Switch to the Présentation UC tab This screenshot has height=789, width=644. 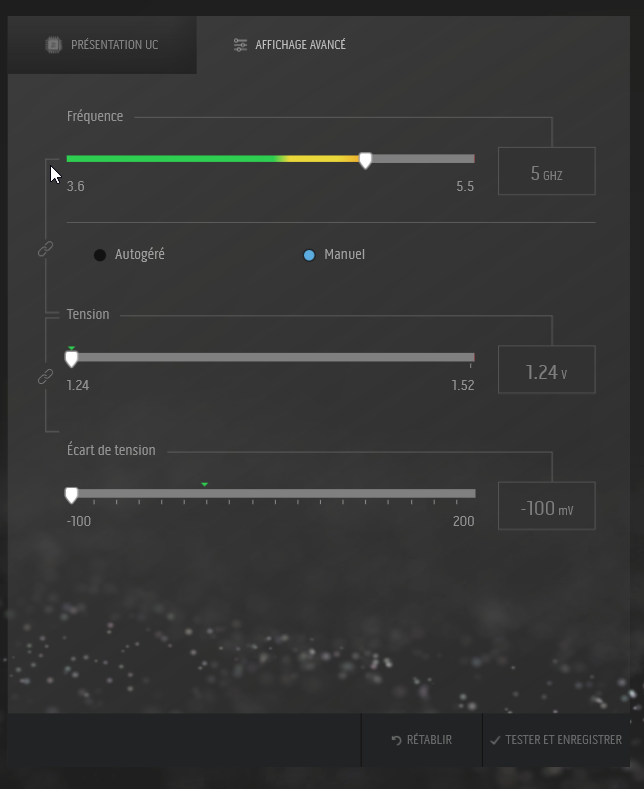point(102,45)
